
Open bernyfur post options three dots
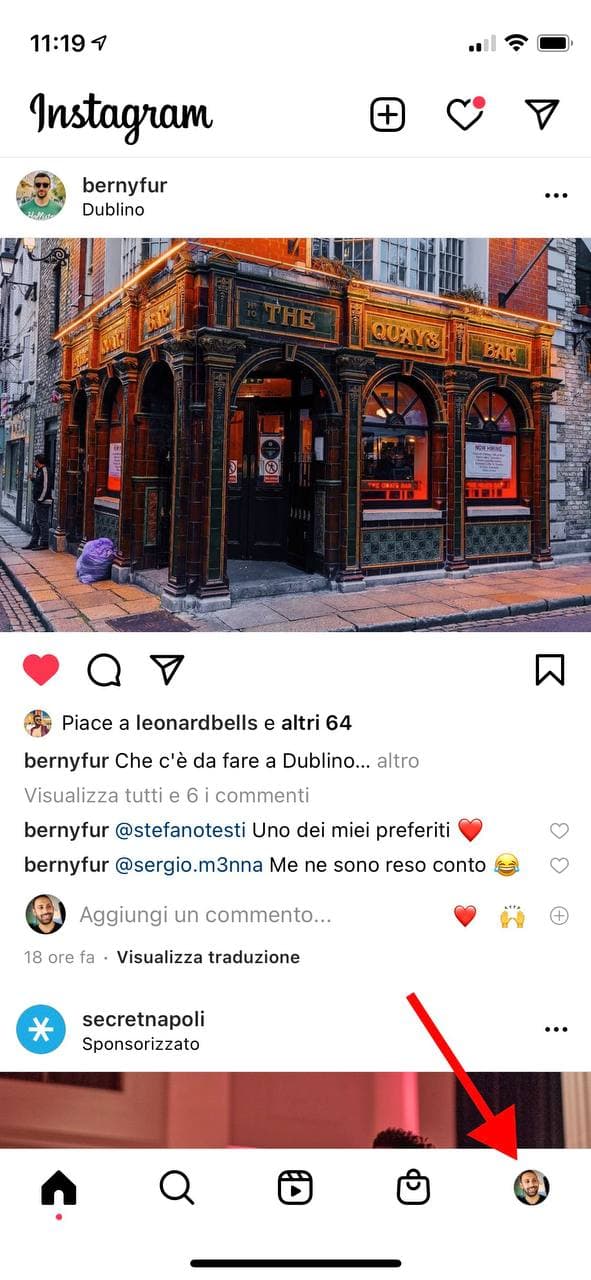(556, 195)
